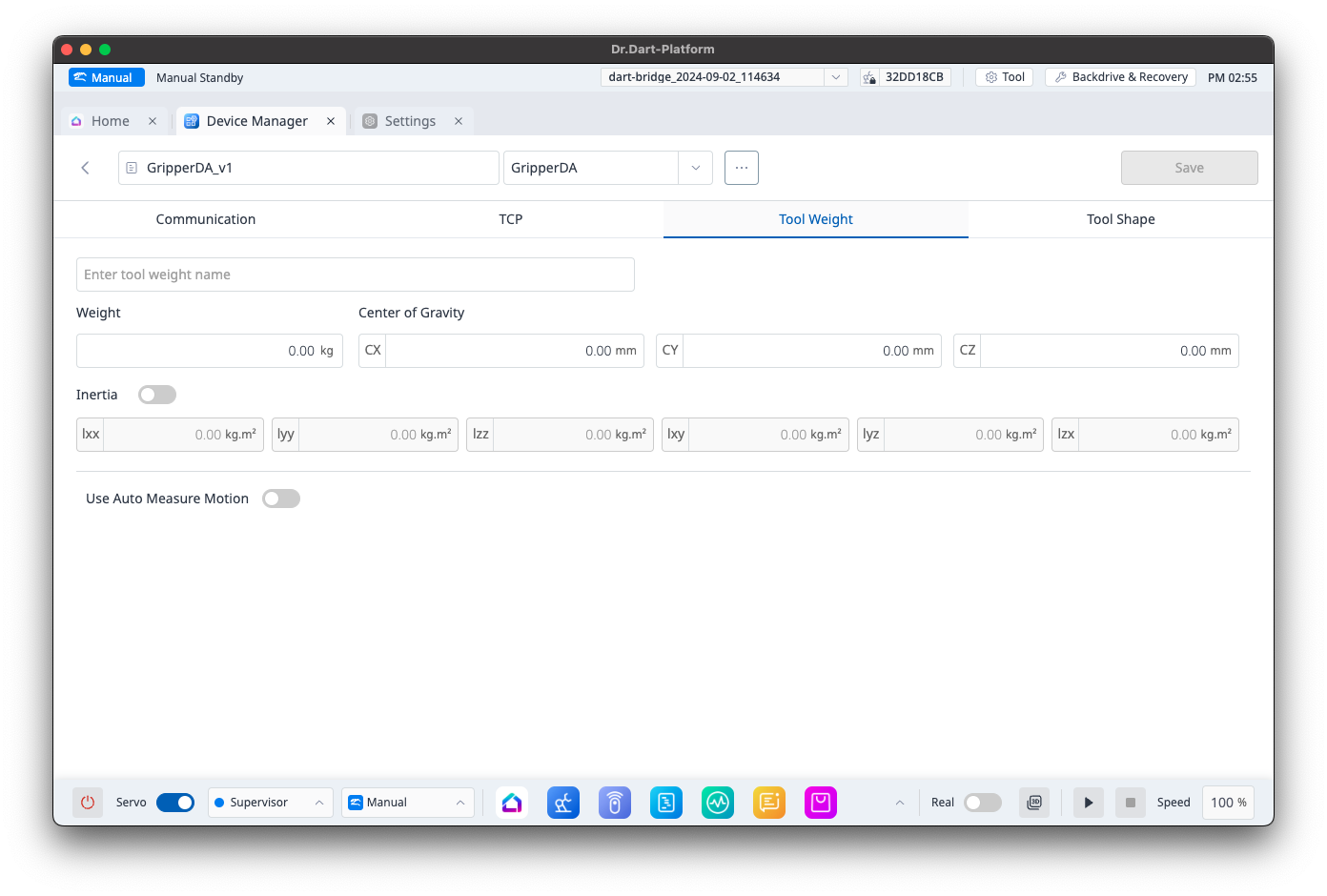Enable Use Auto Measure Motion
The height and width of the screenshot is (896, 1327).
tap(281, 499)
